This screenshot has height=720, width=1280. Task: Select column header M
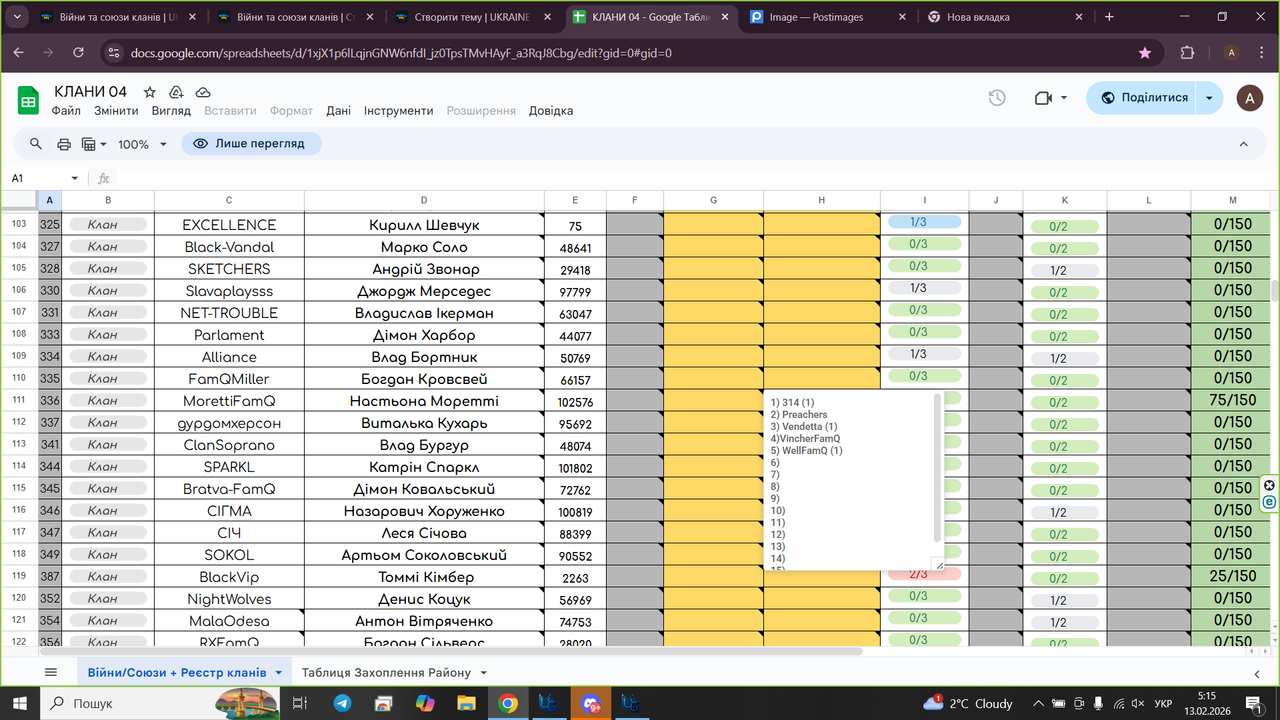pos(1232,200)
